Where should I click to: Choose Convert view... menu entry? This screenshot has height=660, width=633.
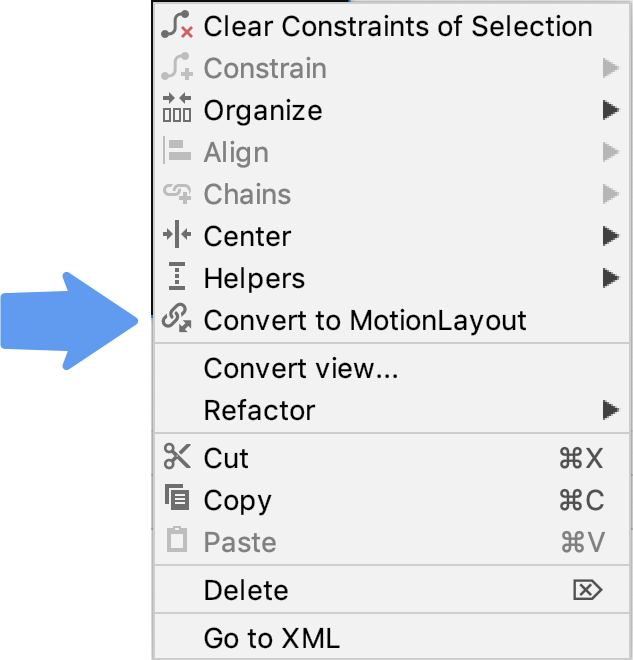point(301,368)
